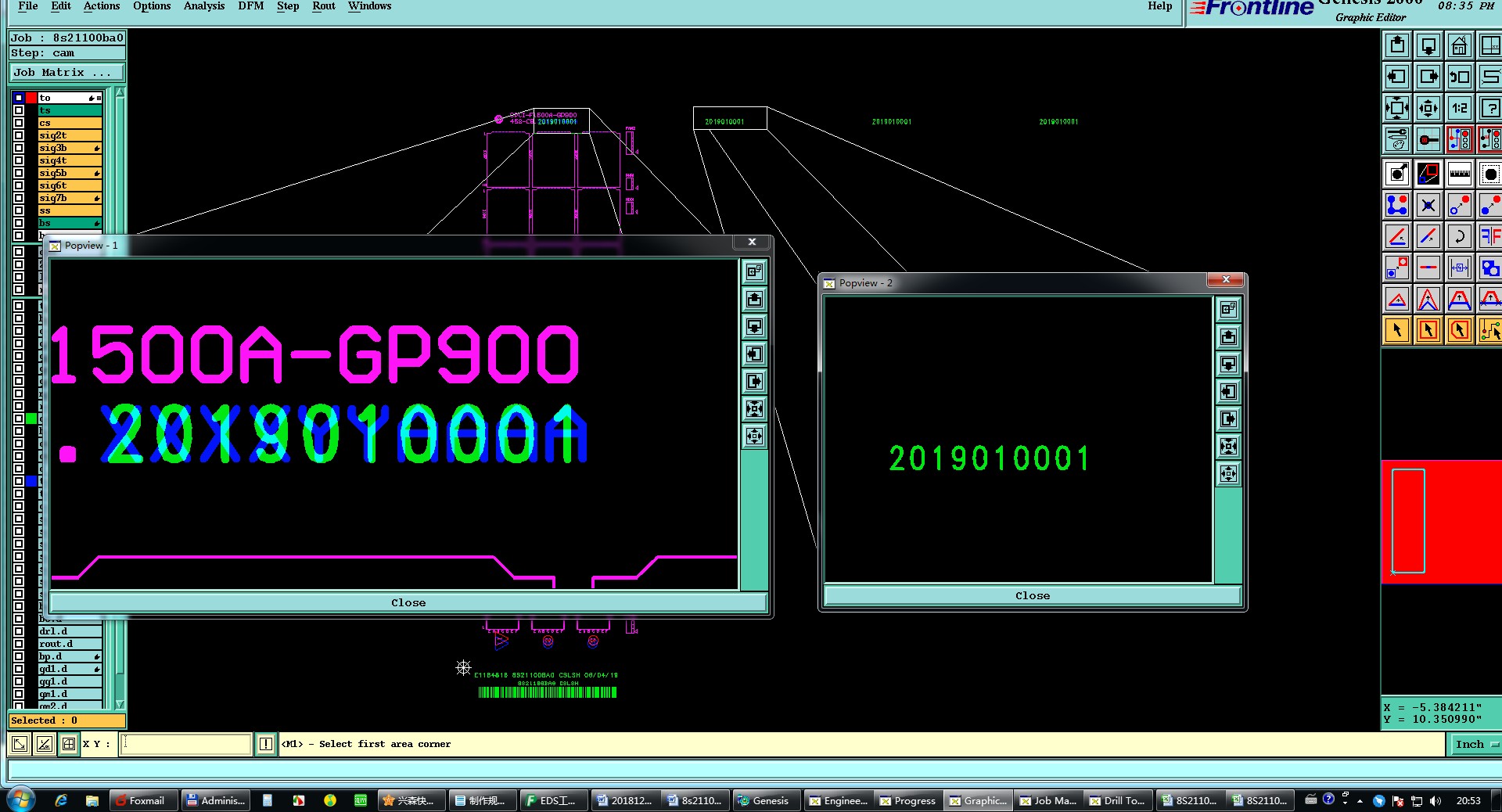1502x812 pixels.
Task: Select the rotate arc arrow tool
Action: coord(1460,236)
